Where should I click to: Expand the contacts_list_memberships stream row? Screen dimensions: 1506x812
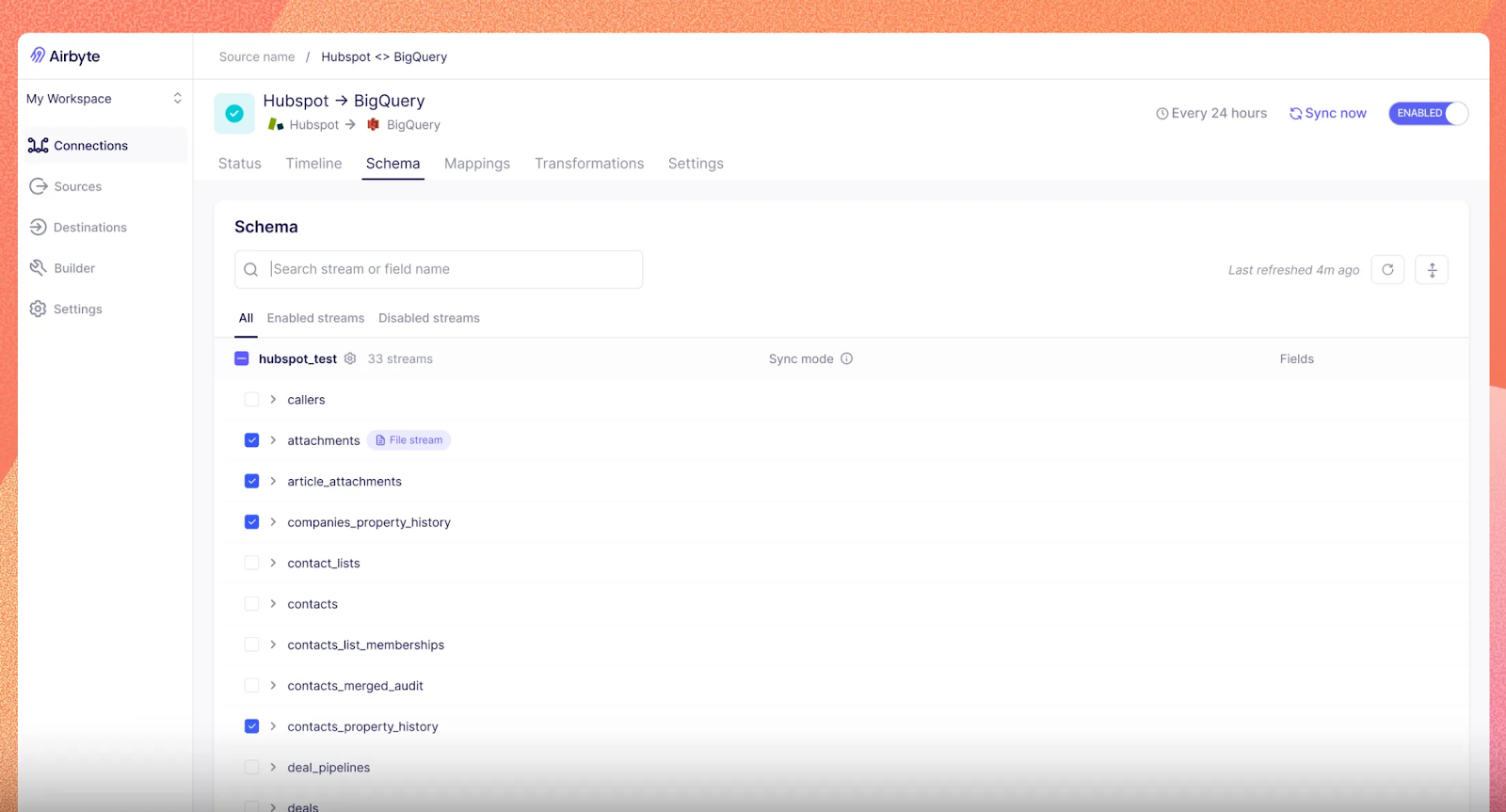pos(273,645)
